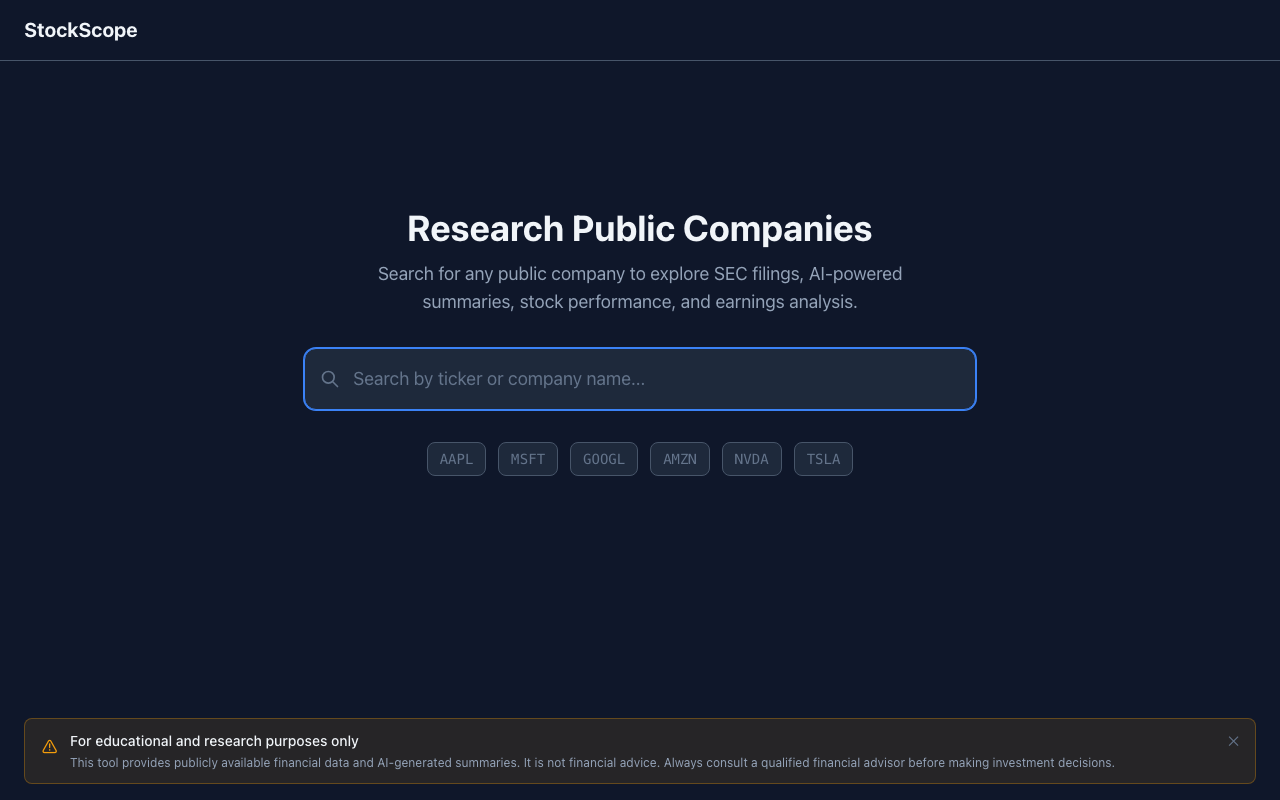Click the top navigation bar

click(x=640, y=30)
